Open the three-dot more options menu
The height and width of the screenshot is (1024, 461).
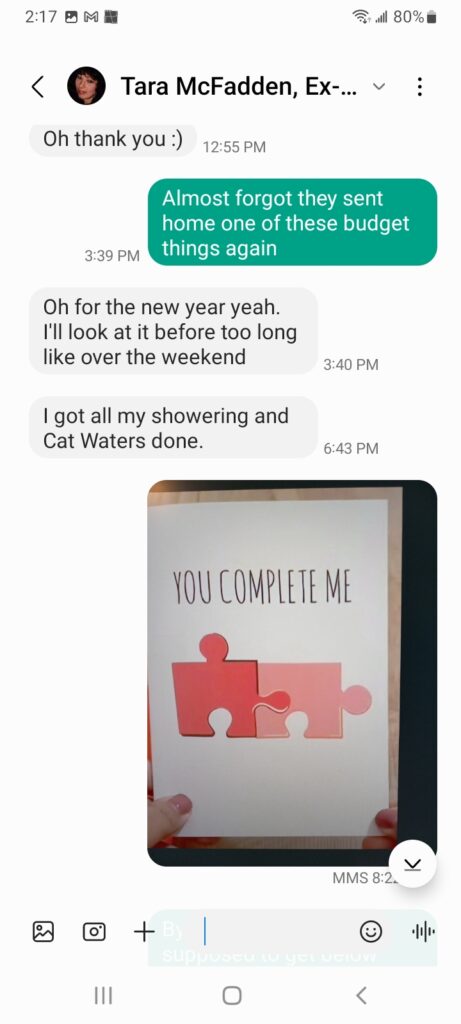(x=420, y=86)
